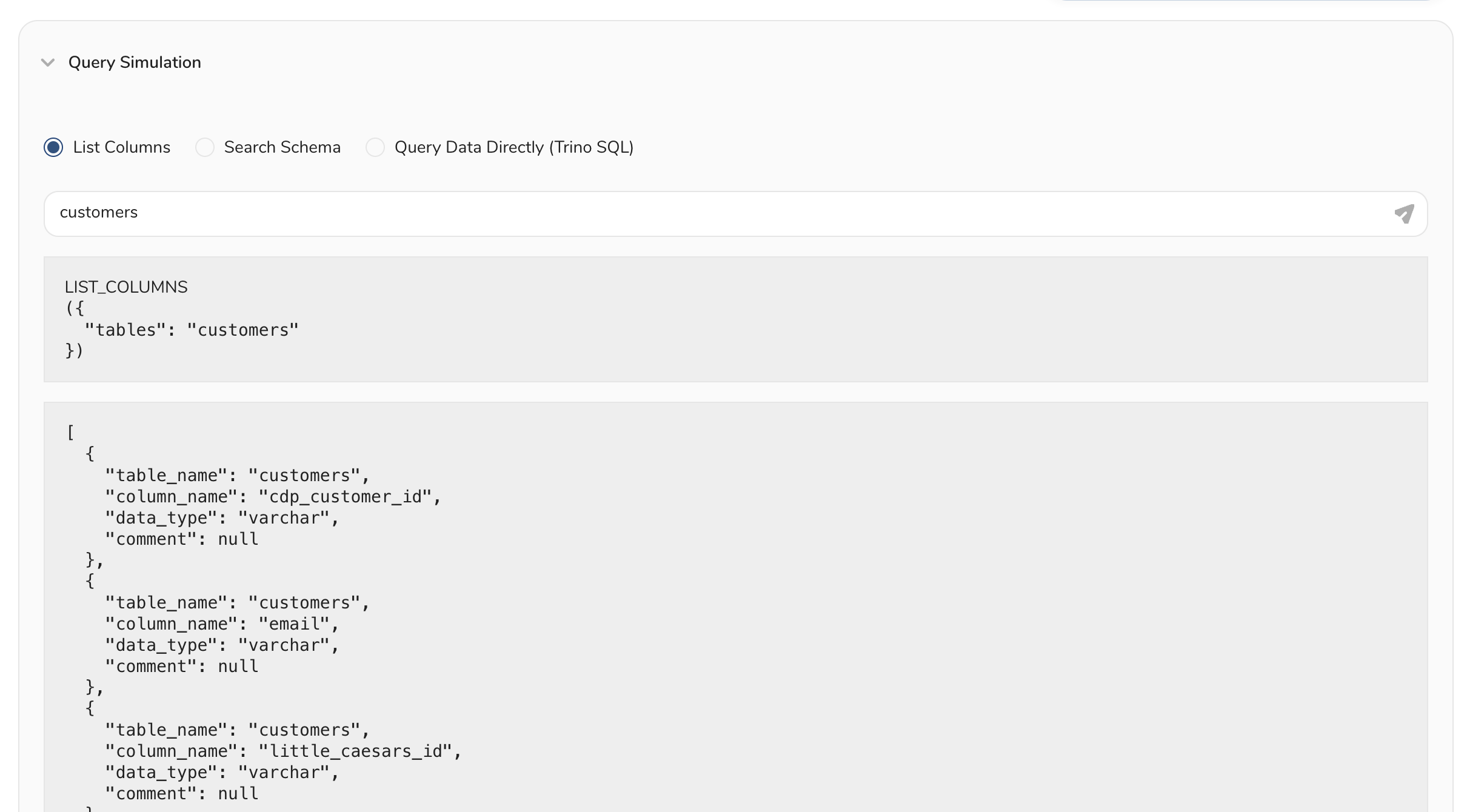
Task: Click the Query Data Directly (Trino SQL) label
Action: [513, 147]
